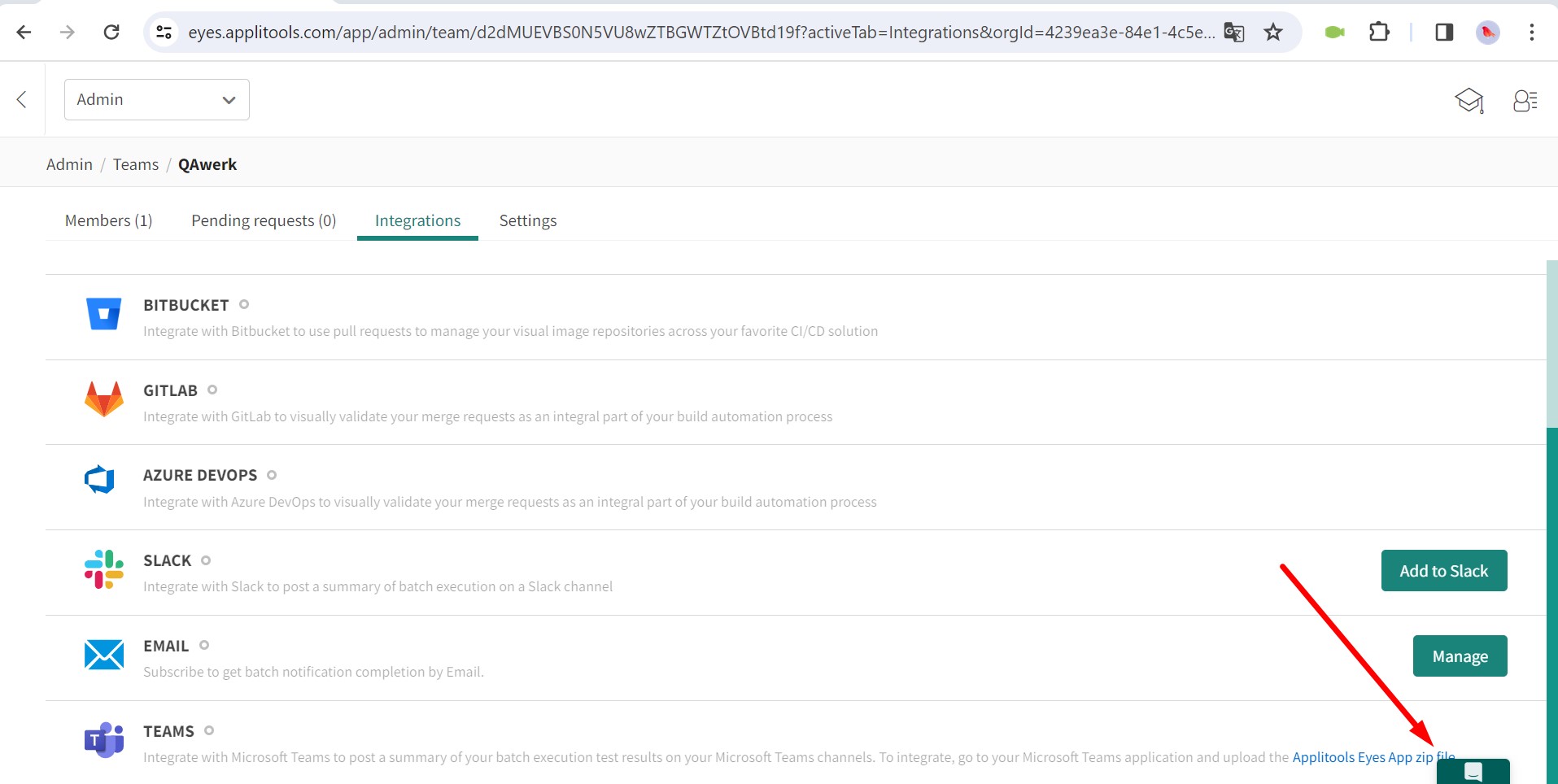Open the browser extensions puzzle icon
The image size is (1558, 784).
pos(1379,32)
